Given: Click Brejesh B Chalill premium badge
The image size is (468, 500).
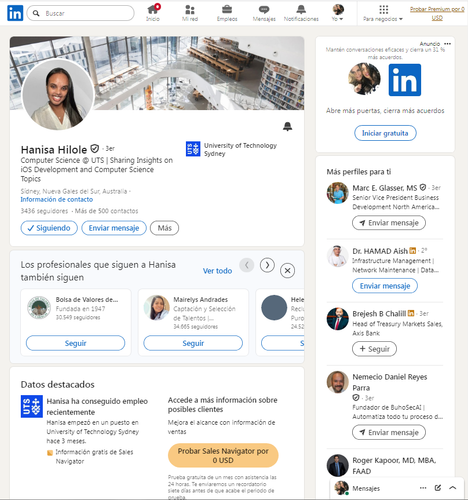Looking at the screenshot, I should 411,313.
